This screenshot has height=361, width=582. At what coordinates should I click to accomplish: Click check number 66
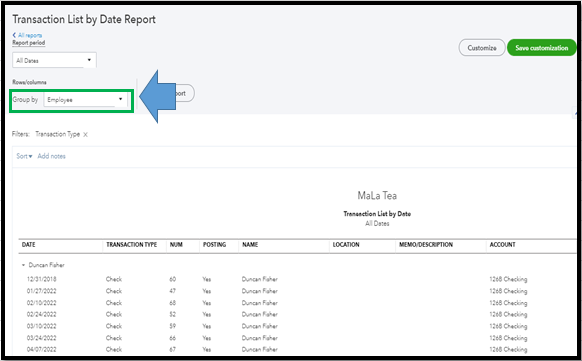(x=173, y=338)
